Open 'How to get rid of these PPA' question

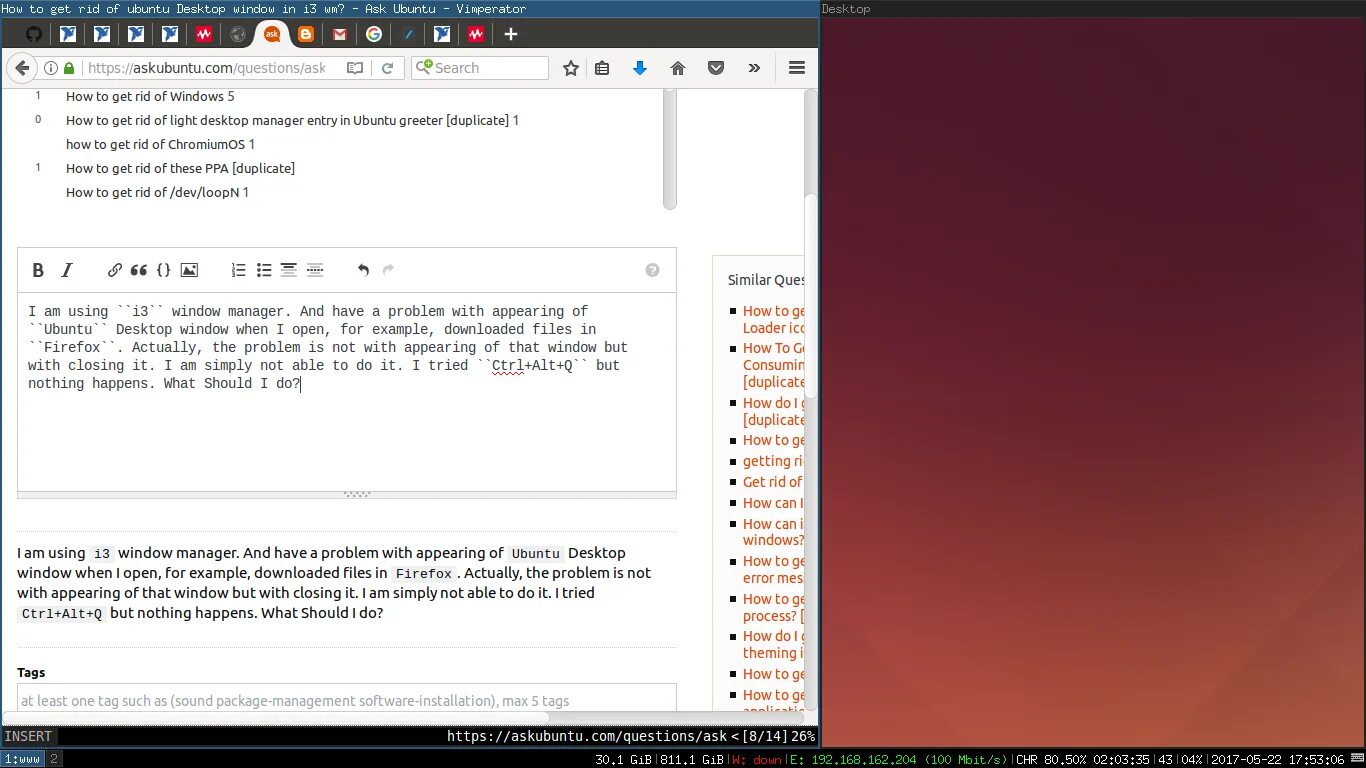(x=180, y=168)
